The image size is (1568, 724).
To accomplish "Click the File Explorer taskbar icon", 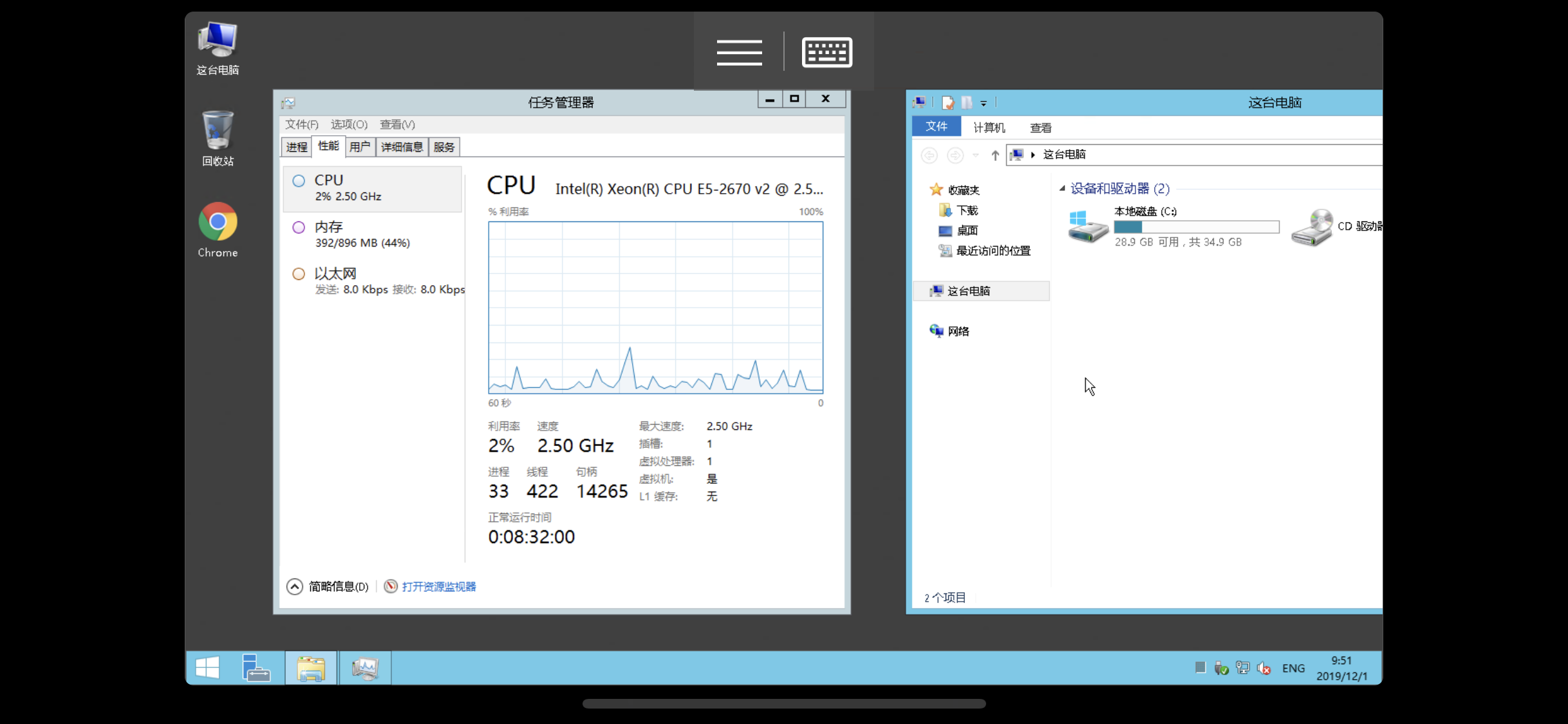I will point(311,668).
